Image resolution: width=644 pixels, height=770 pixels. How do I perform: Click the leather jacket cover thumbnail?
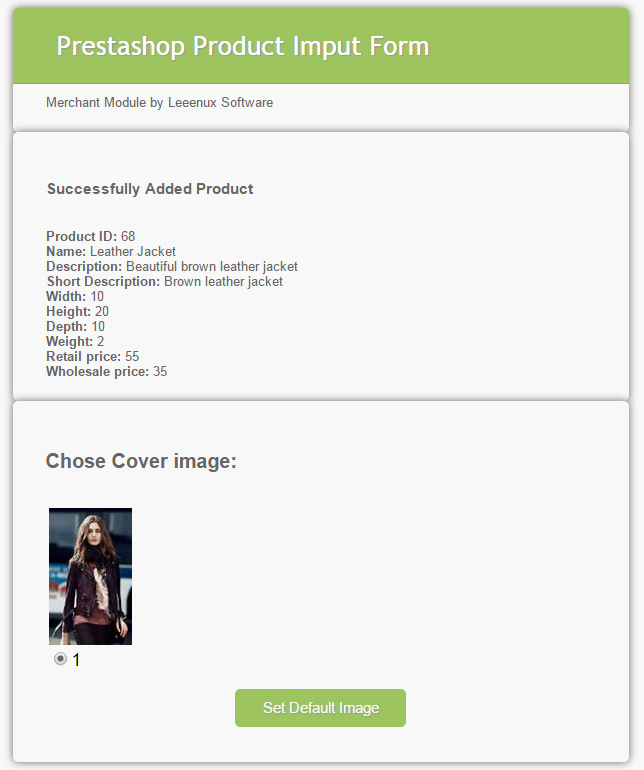pyautogui.click(x=90, y=576)
